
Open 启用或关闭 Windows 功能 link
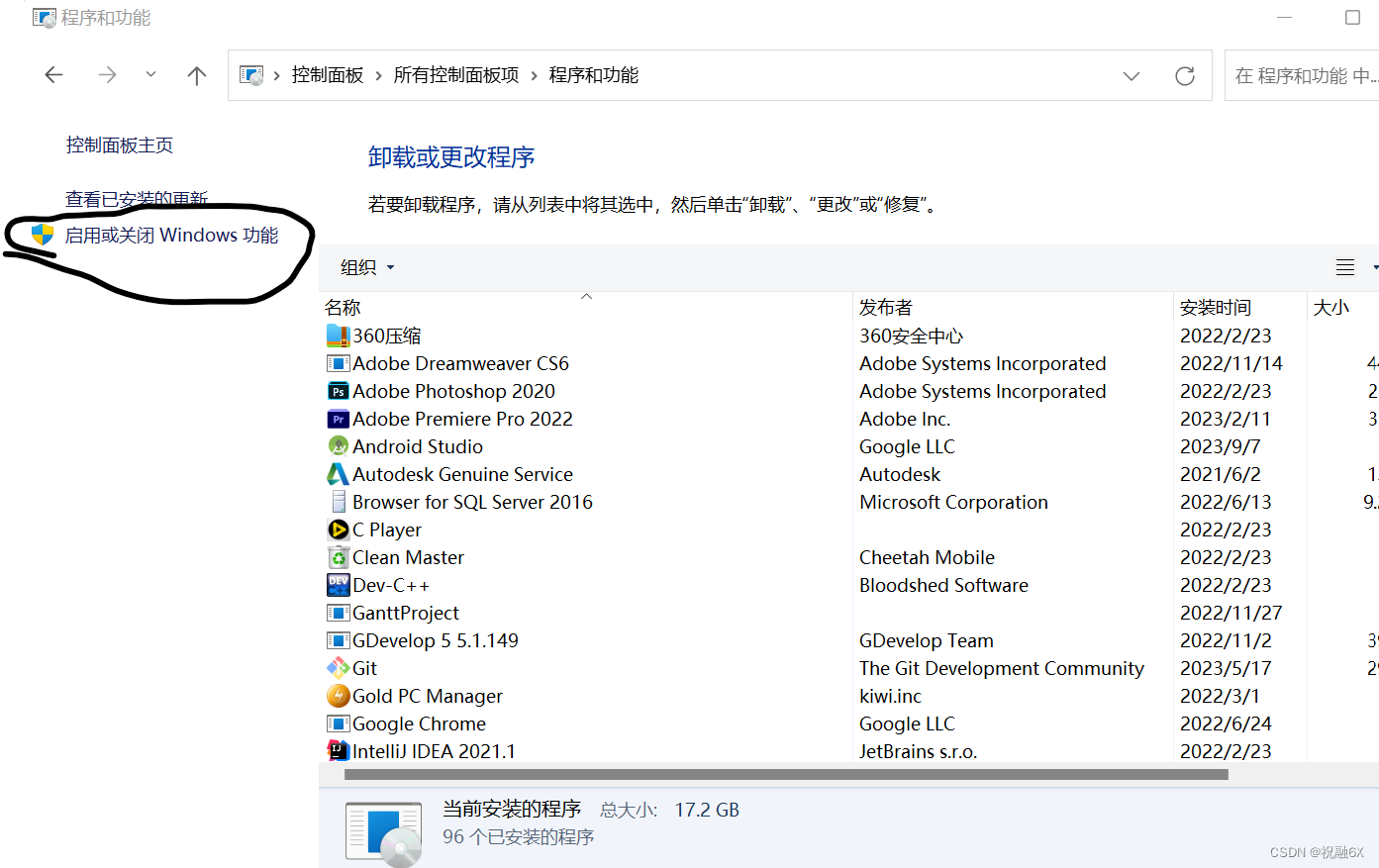[x=172, y=235]
